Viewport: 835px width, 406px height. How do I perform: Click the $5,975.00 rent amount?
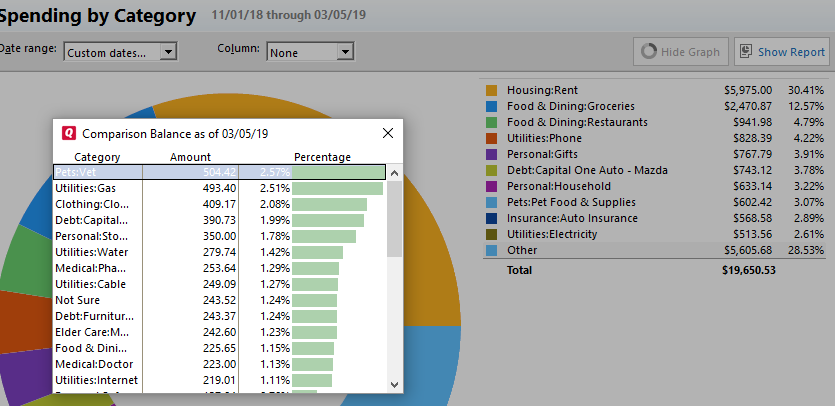[x=747, y=90]
